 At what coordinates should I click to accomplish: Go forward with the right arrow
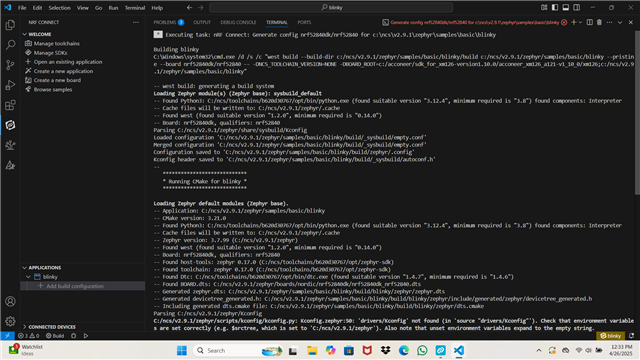coord(200,8)
